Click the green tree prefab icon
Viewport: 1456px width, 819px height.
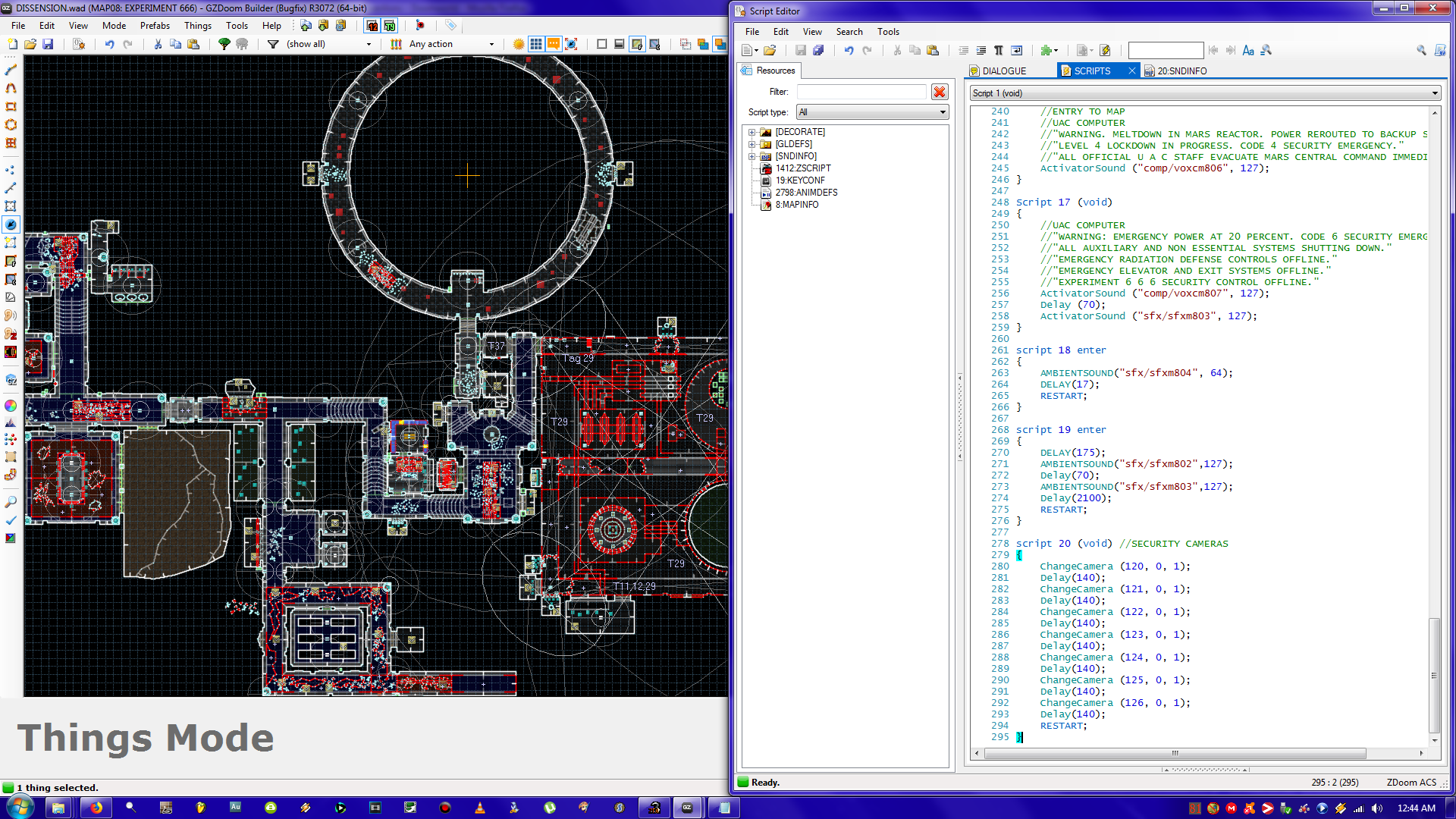224,44
